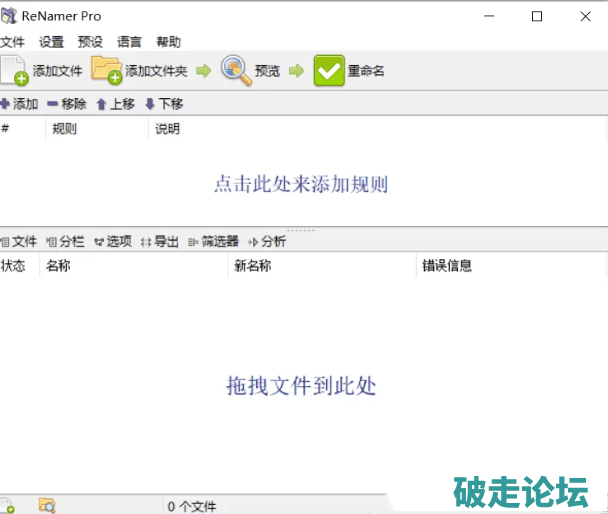The height and width of the screenshot is (514, 608).
Task: Click the Add Folders (添加文件夹) icon
Action: pos(106,71)
